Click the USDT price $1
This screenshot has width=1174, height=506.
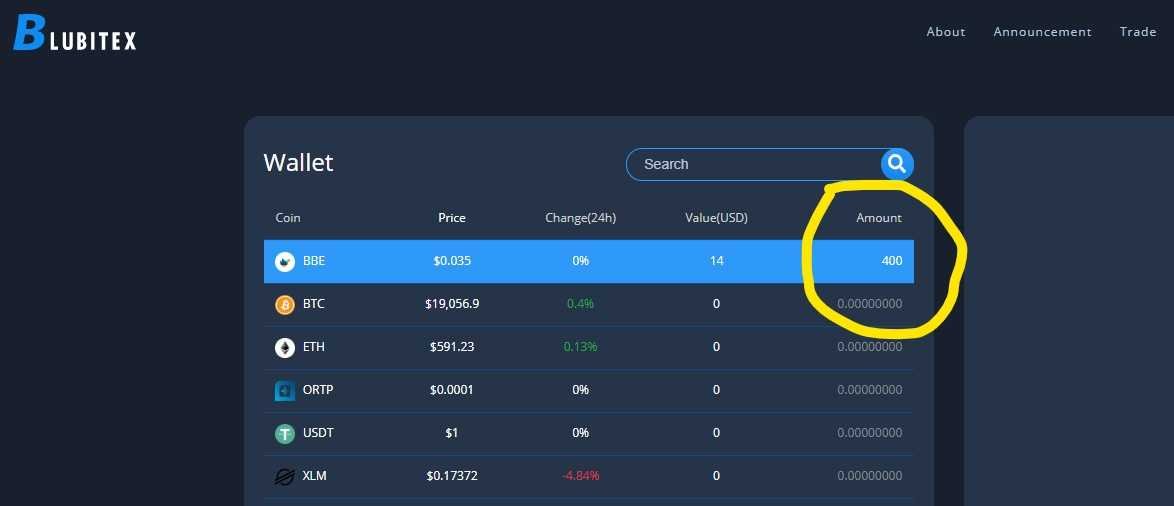[x=451, y=433]
